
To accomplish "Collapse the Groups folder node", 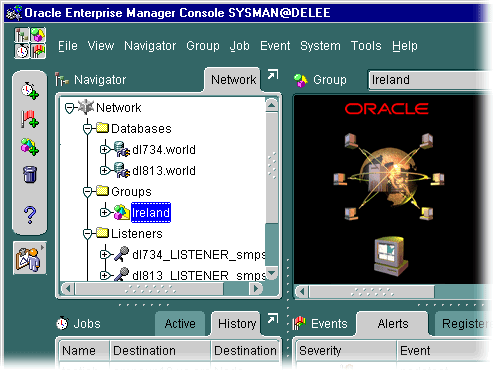I will 88,192.
